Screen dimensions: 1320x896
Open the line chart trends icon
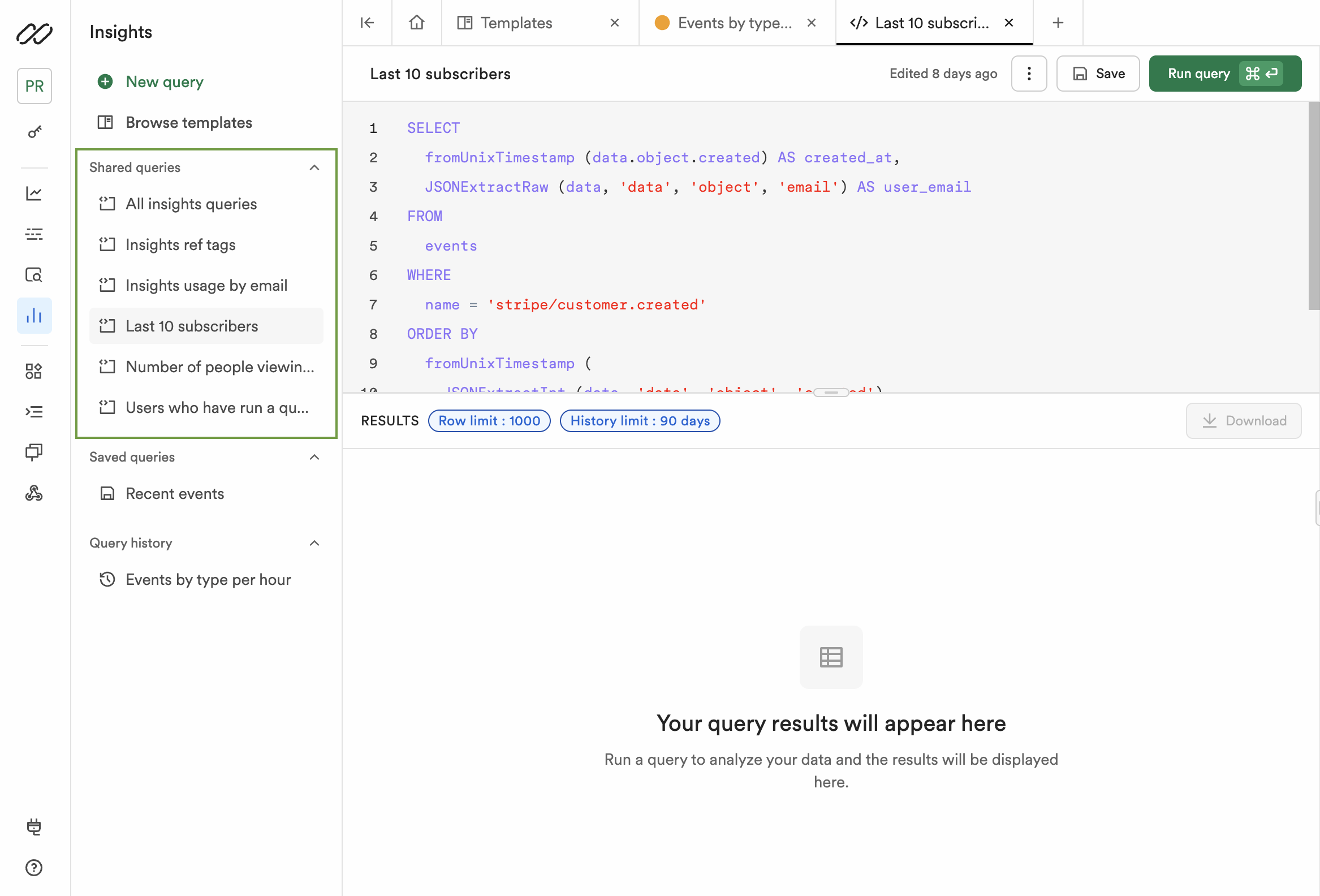34,193
